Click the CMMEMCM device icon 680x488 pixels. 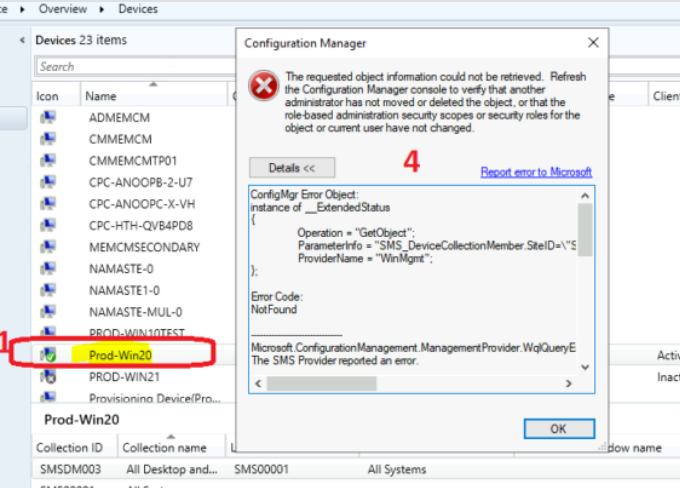[48, 139]
